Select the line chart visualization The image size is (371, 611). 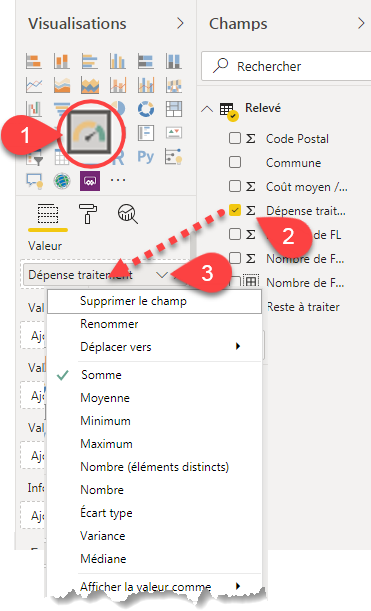(34, 85)
